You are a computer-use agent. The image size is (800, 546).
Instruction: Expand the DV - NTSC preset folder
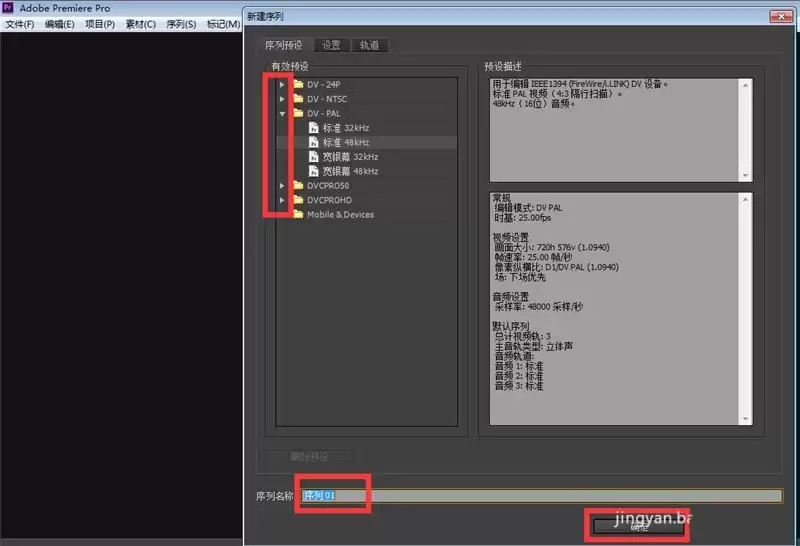[282, 98]
